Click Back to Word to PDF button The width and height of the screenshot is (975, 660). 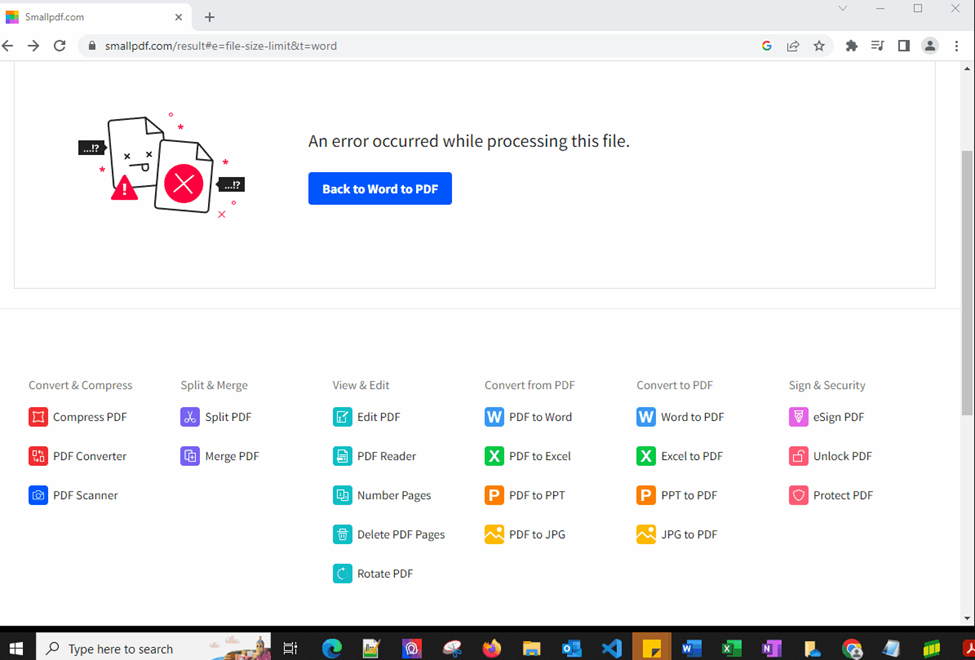tap(380, 188)
